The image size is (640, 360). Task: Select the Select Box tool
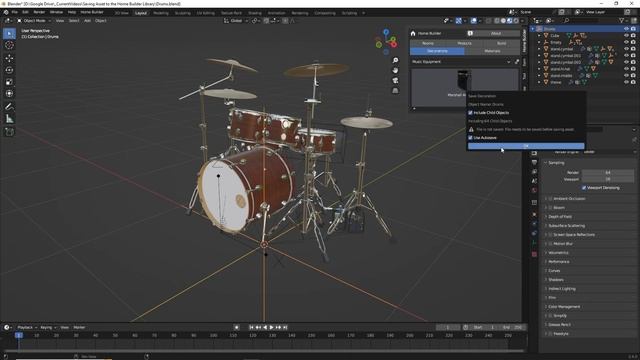pyautogui.click(x=9, y=33)
